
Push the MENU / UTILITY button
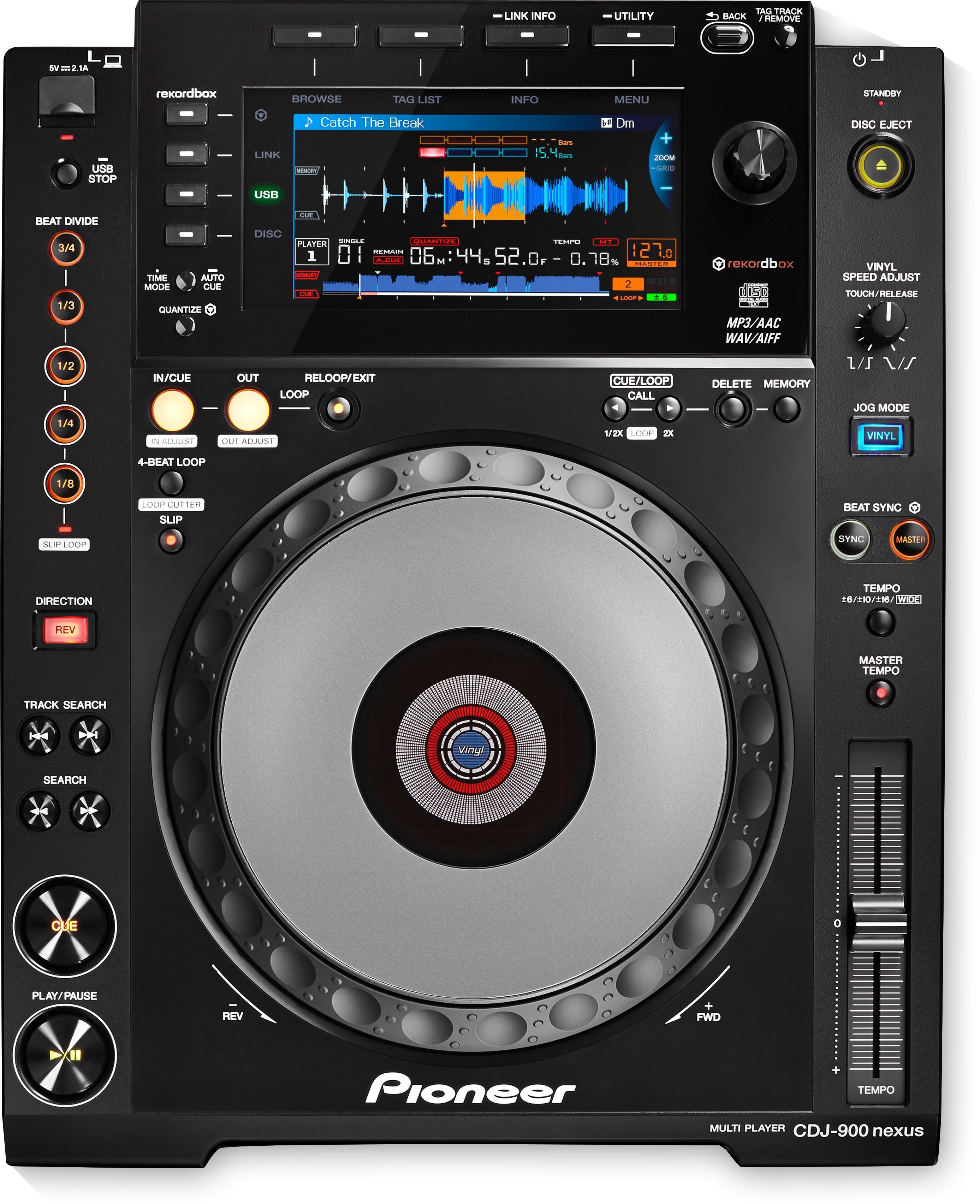tap(633, 36)
